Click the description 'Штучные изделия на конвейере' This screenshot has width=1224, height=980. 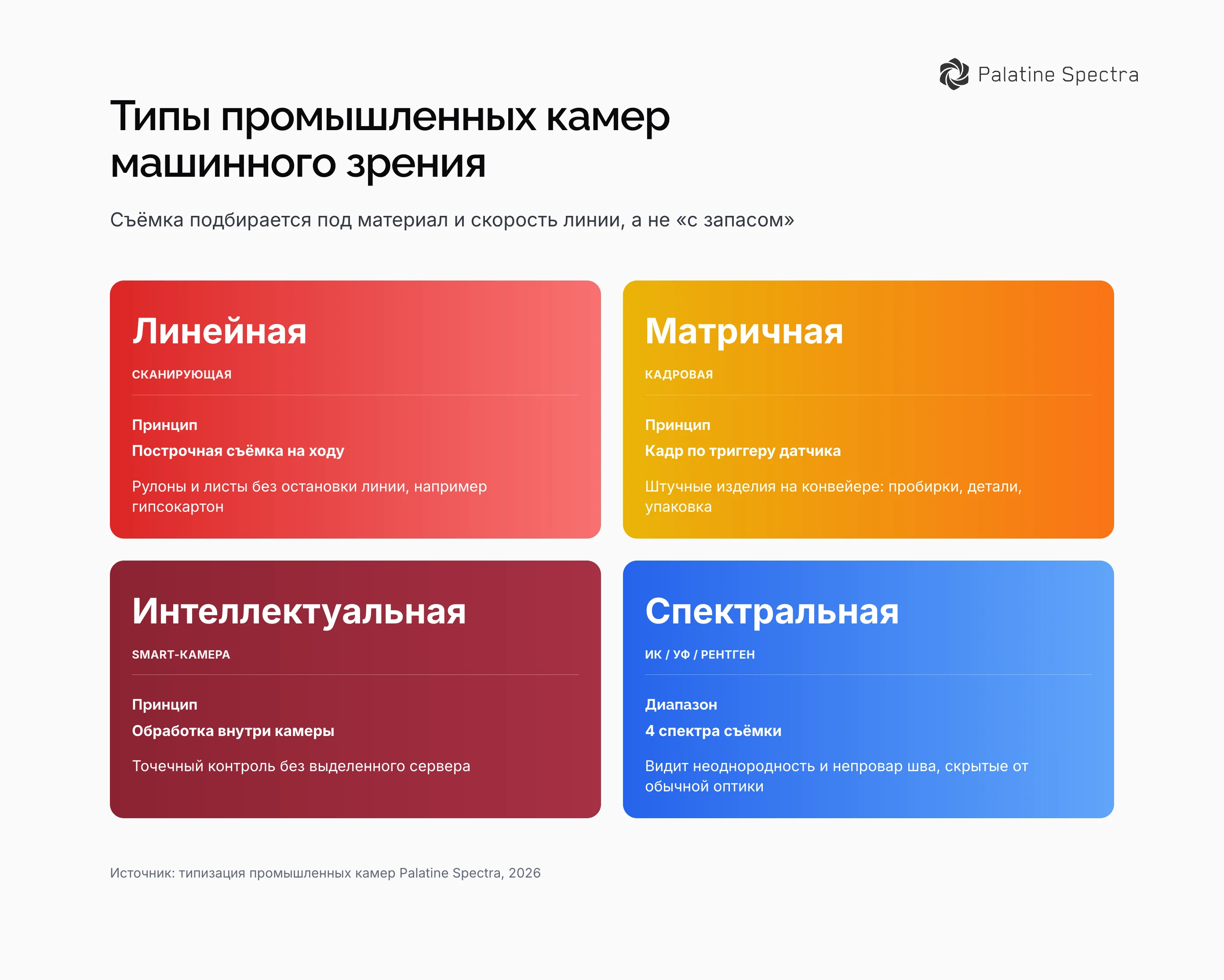point(834,496)
